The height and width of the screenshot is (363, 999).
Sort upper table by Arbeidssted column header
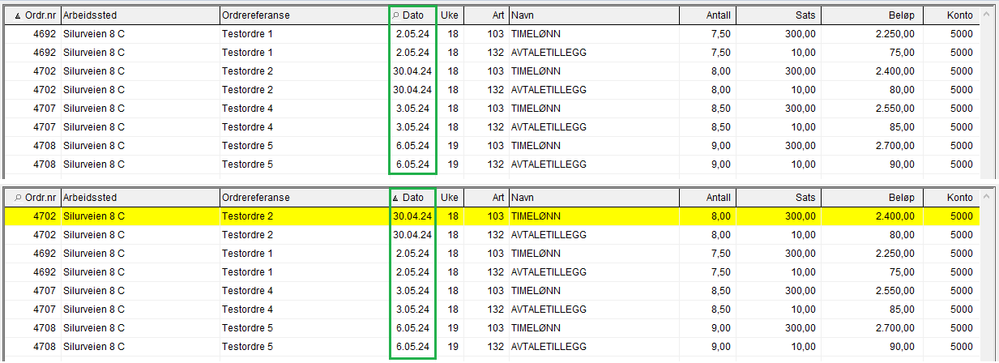[x=140, y=15]
